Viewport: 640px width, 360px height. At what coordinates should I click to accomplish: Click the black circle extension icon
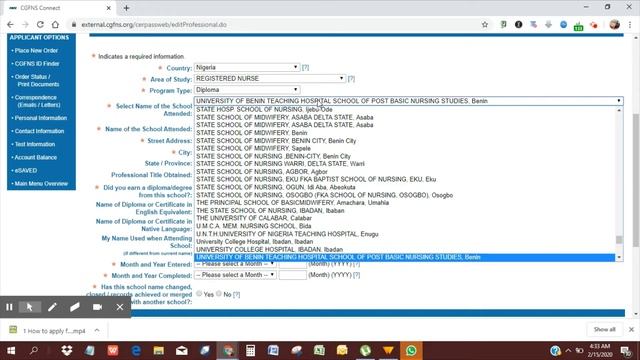pos(518,24)
